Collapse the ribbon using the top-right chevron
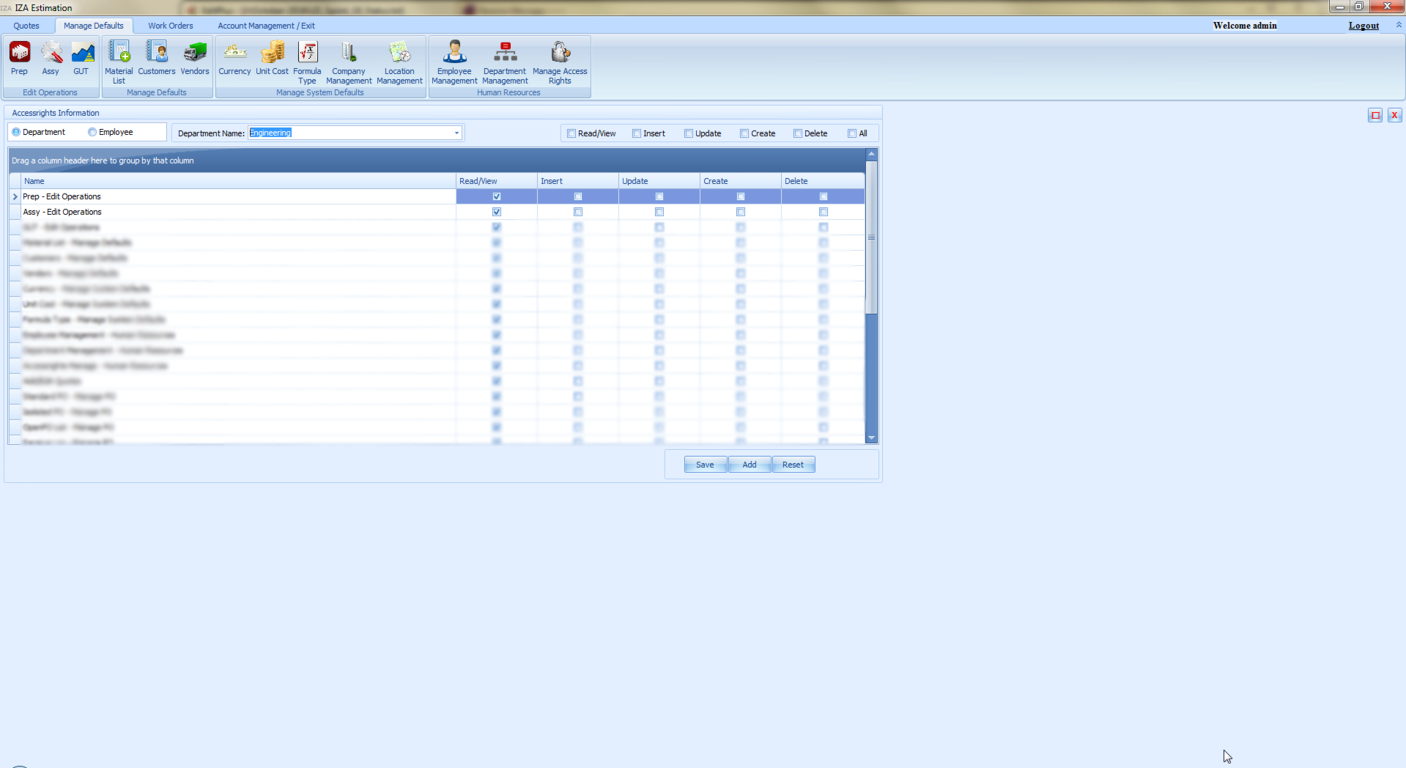 [1398, 25]
